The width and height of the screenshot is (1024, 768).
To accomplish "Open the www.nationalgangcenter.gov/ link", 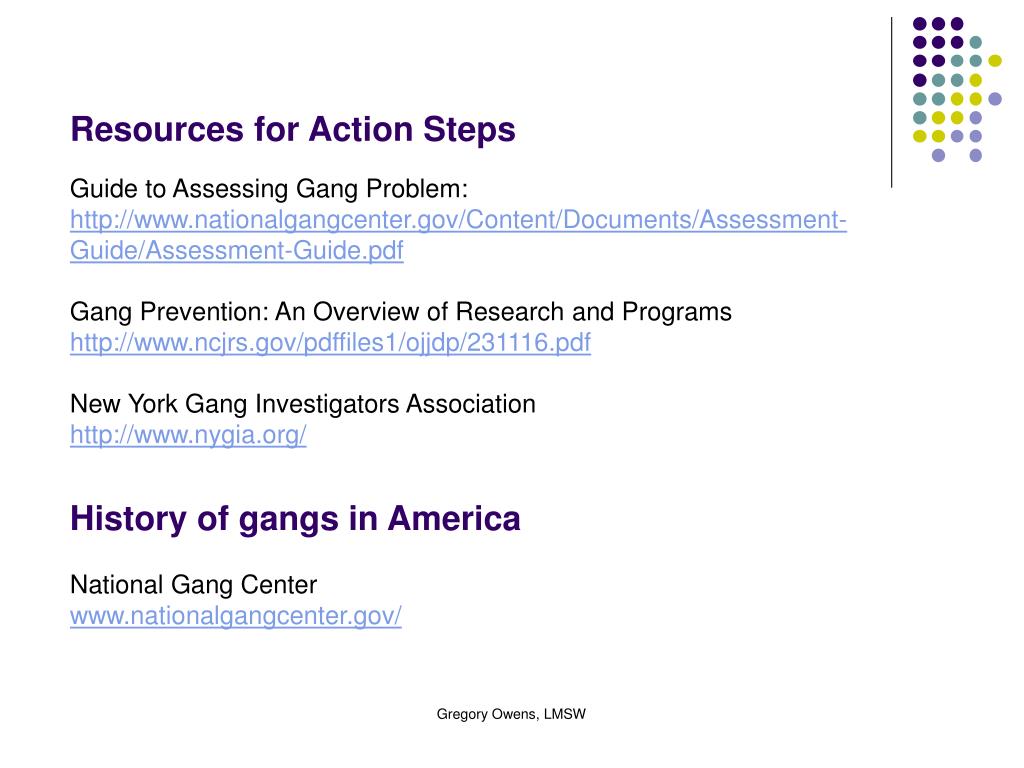I will (x=236, y=616).
